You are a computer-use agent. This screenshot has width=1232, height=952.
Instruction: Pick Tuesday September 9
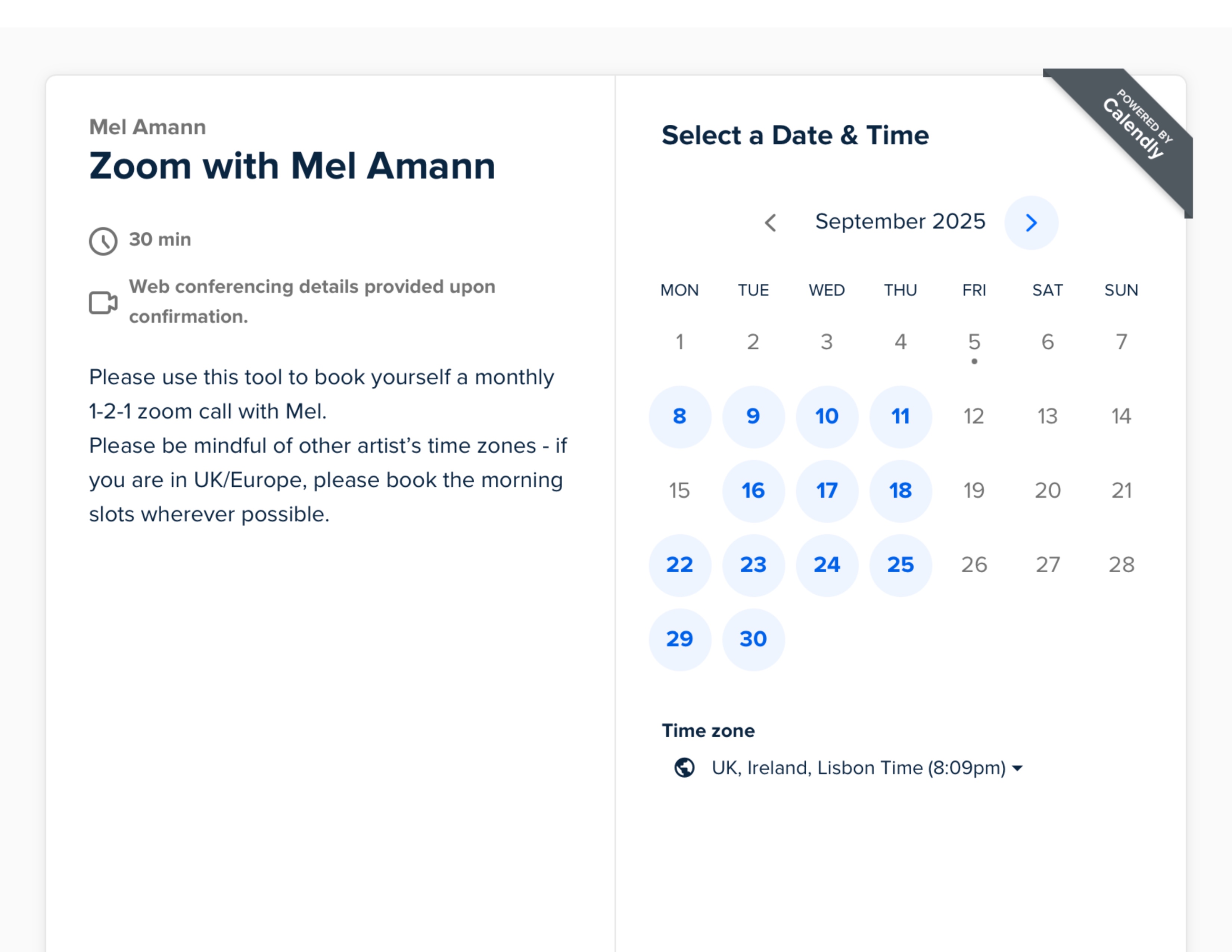point(754,417)
